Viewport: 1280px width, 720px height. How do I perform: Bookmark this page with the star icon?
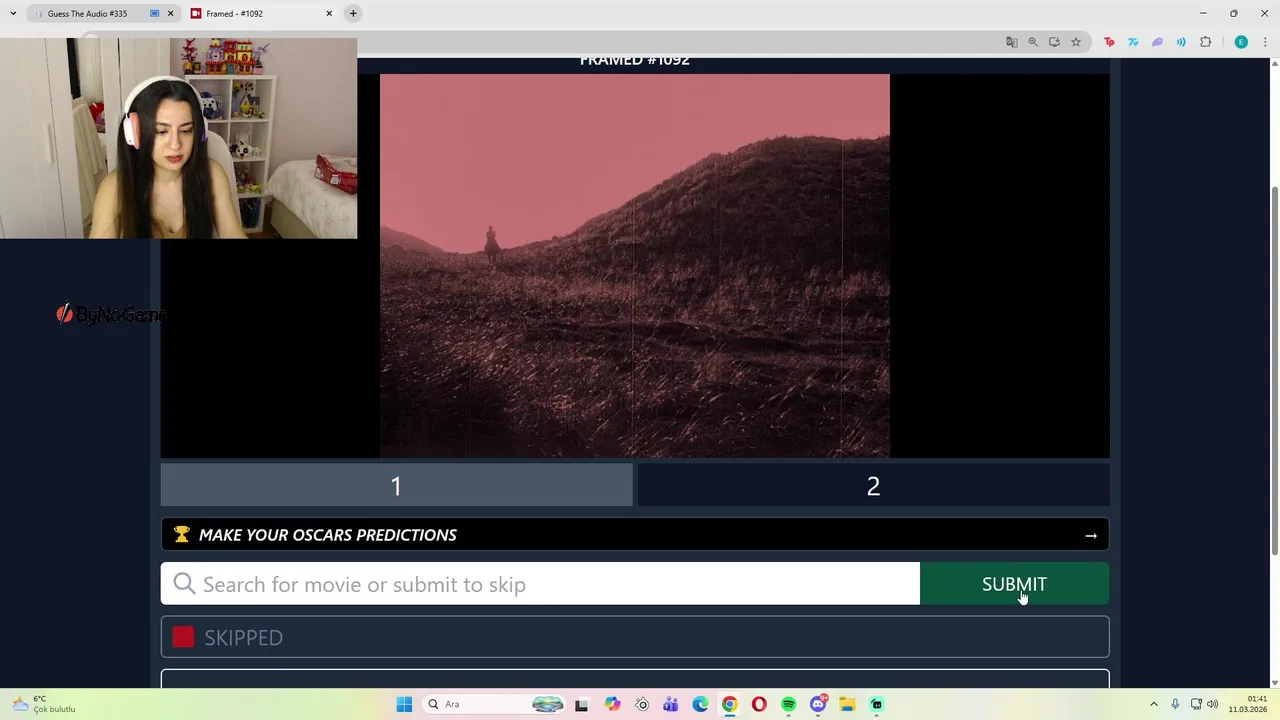[1076, 42]
